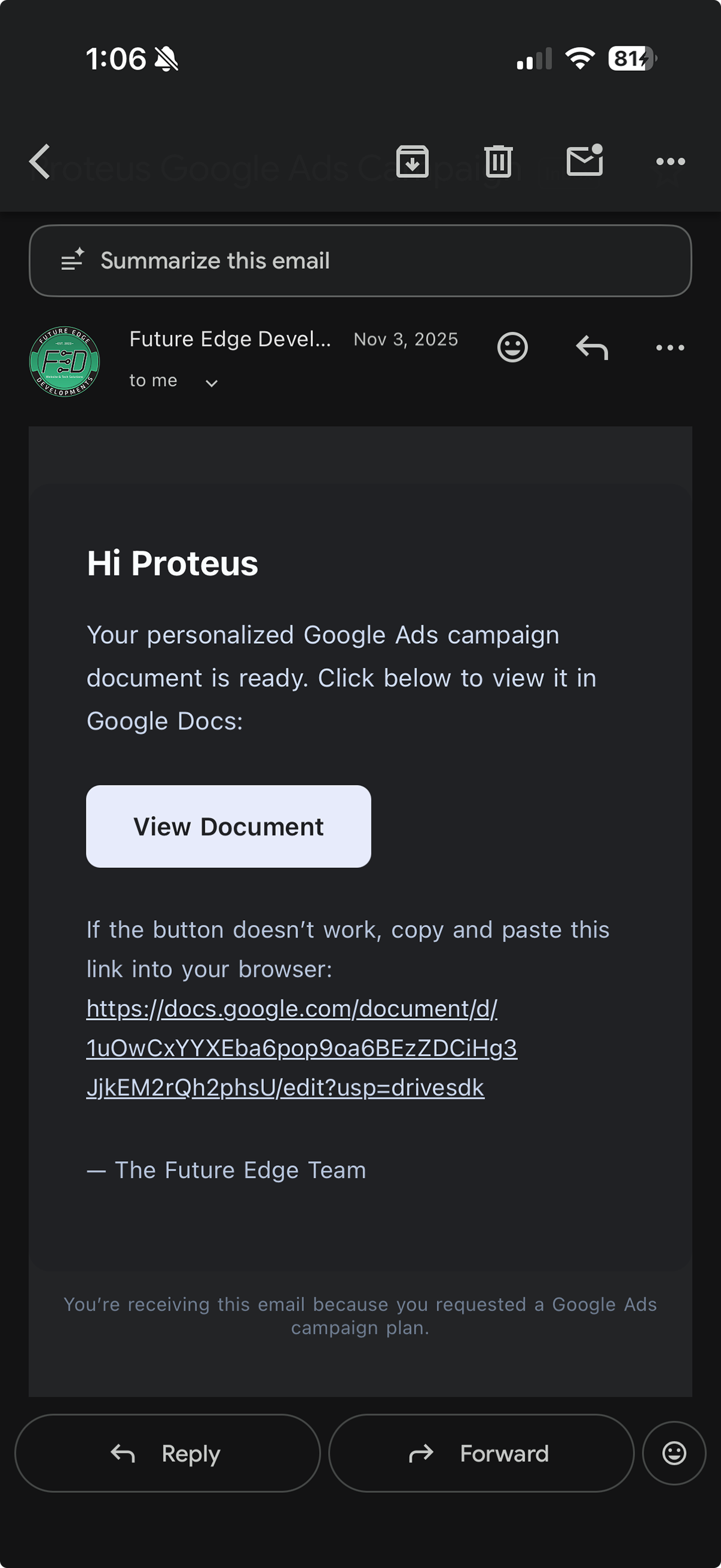Viewport: 721px width, 1568px height.
Task: Tap the Wi-Fi status icon
Action: point(580,58)
